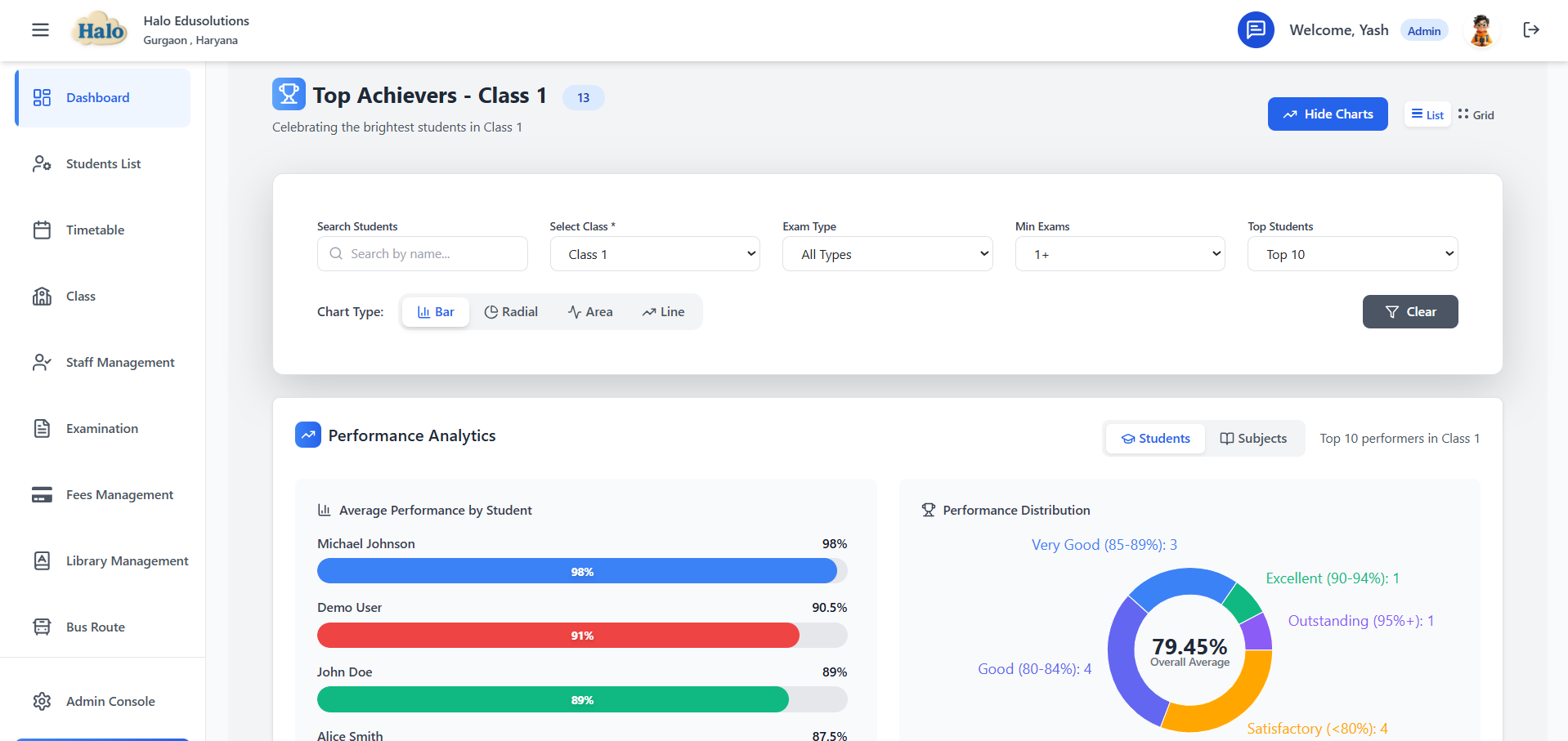The image size is (1568, 741).
Task: Click the logout icon in the header
Action: pos(1532,29)
